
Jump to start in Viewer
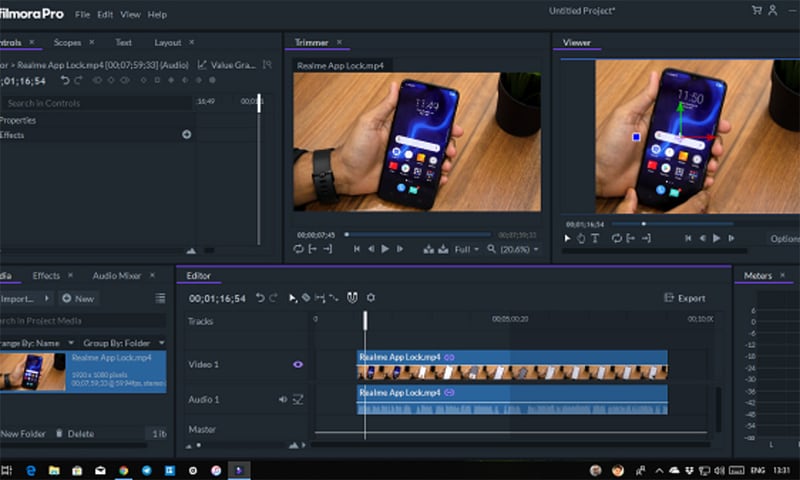click(x=688, y=238)
